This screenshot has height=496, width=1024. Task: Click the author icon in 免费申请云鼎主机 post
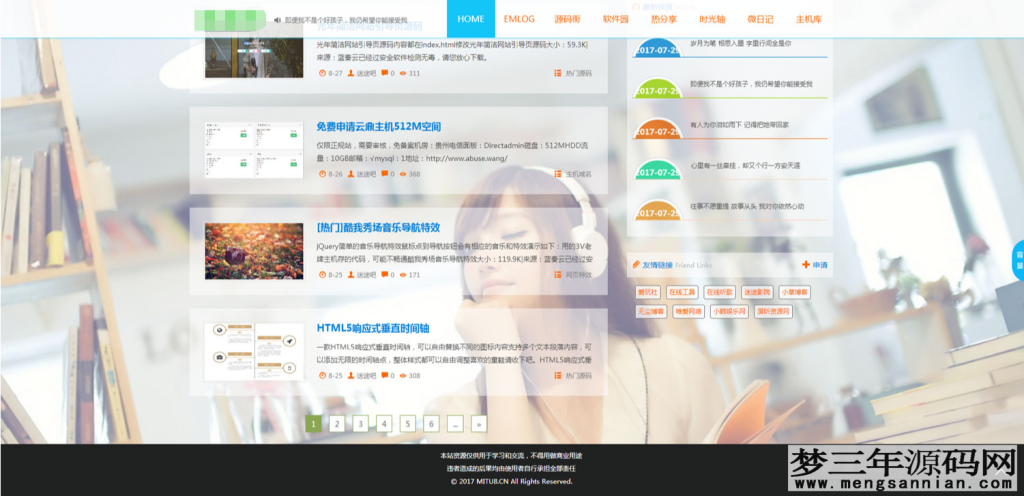point(351,174)
